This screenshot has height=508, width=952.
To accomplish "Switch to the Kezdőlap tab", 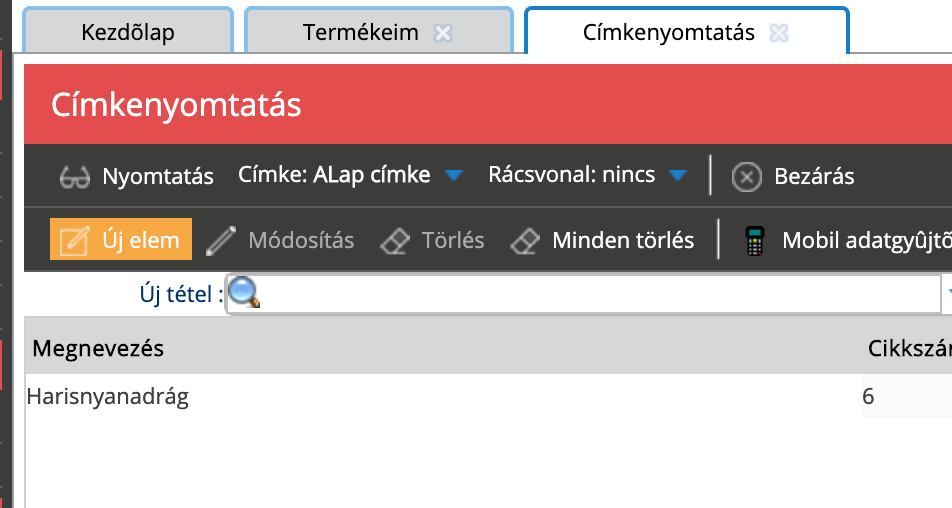I will click(x=128, y=32).
